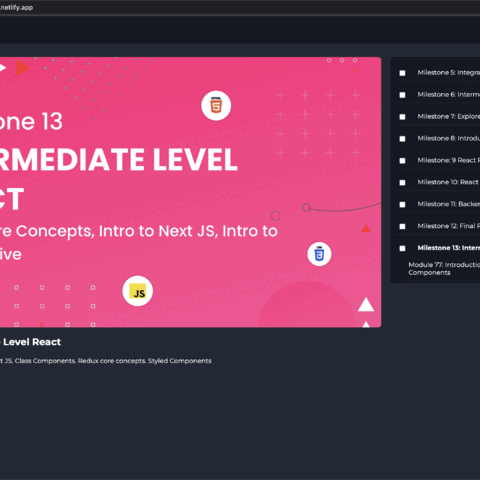480x480 pixels.
Task: Expand the Milestone 12 Final row
Action: coord(449,226)
